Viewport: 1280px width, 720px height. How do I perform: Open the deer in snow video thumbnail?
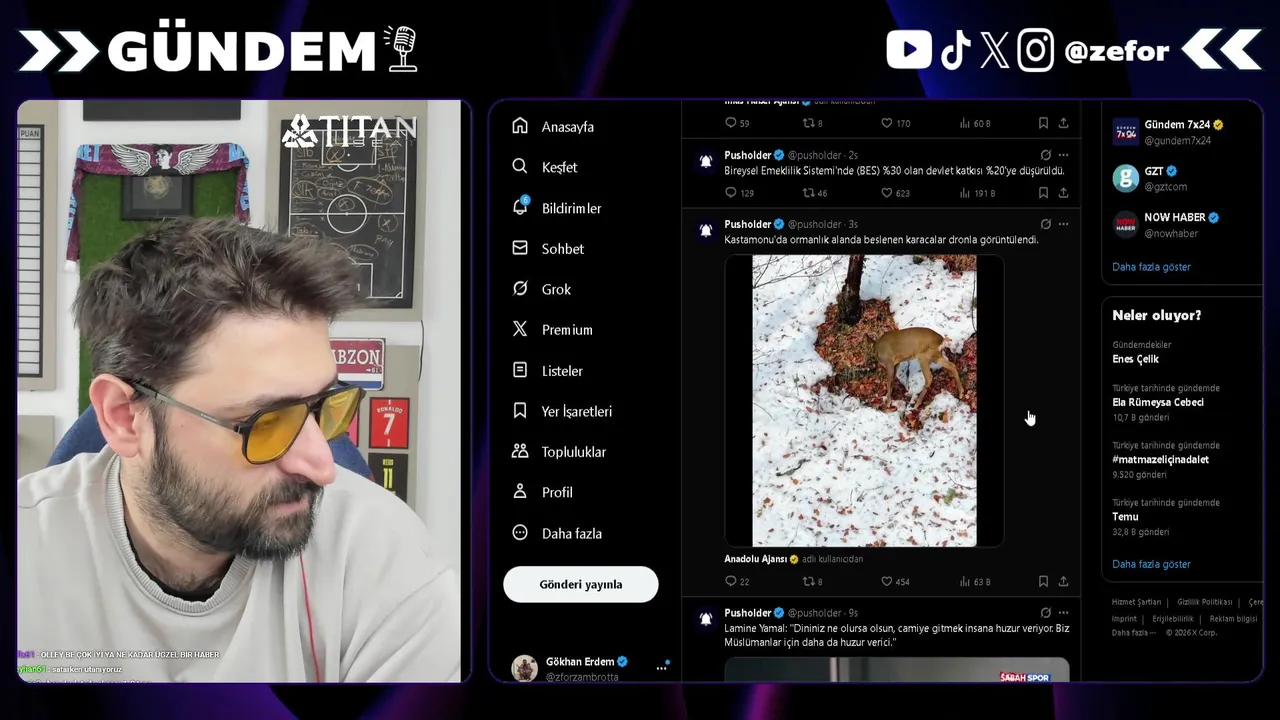[864, 400]
